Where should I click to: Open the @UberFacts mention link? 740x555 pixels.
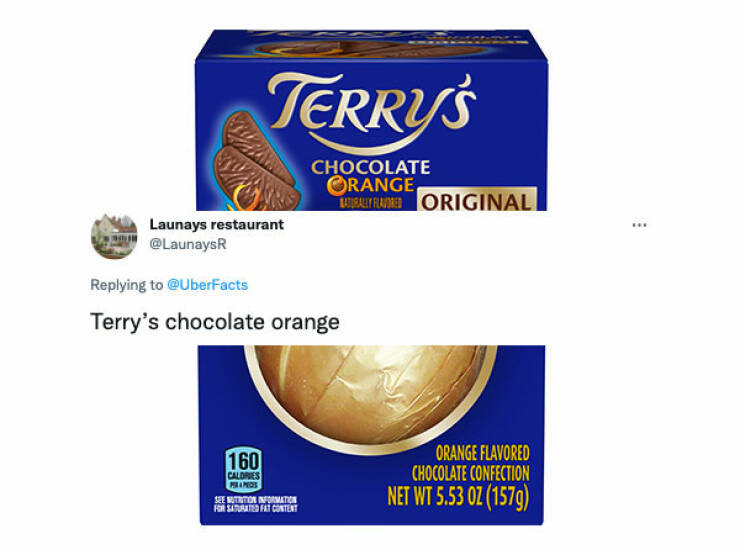pos(207,285)
